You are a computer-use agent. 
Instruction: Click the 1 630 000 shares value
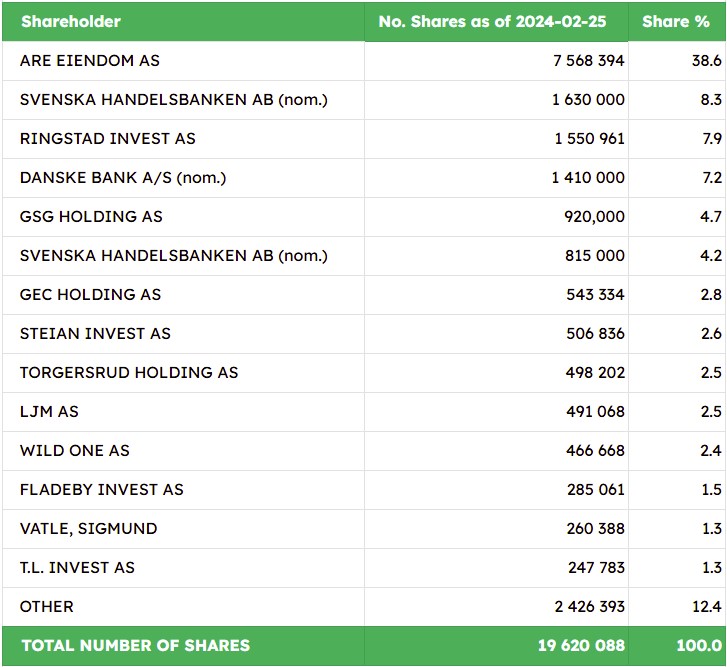588,100
